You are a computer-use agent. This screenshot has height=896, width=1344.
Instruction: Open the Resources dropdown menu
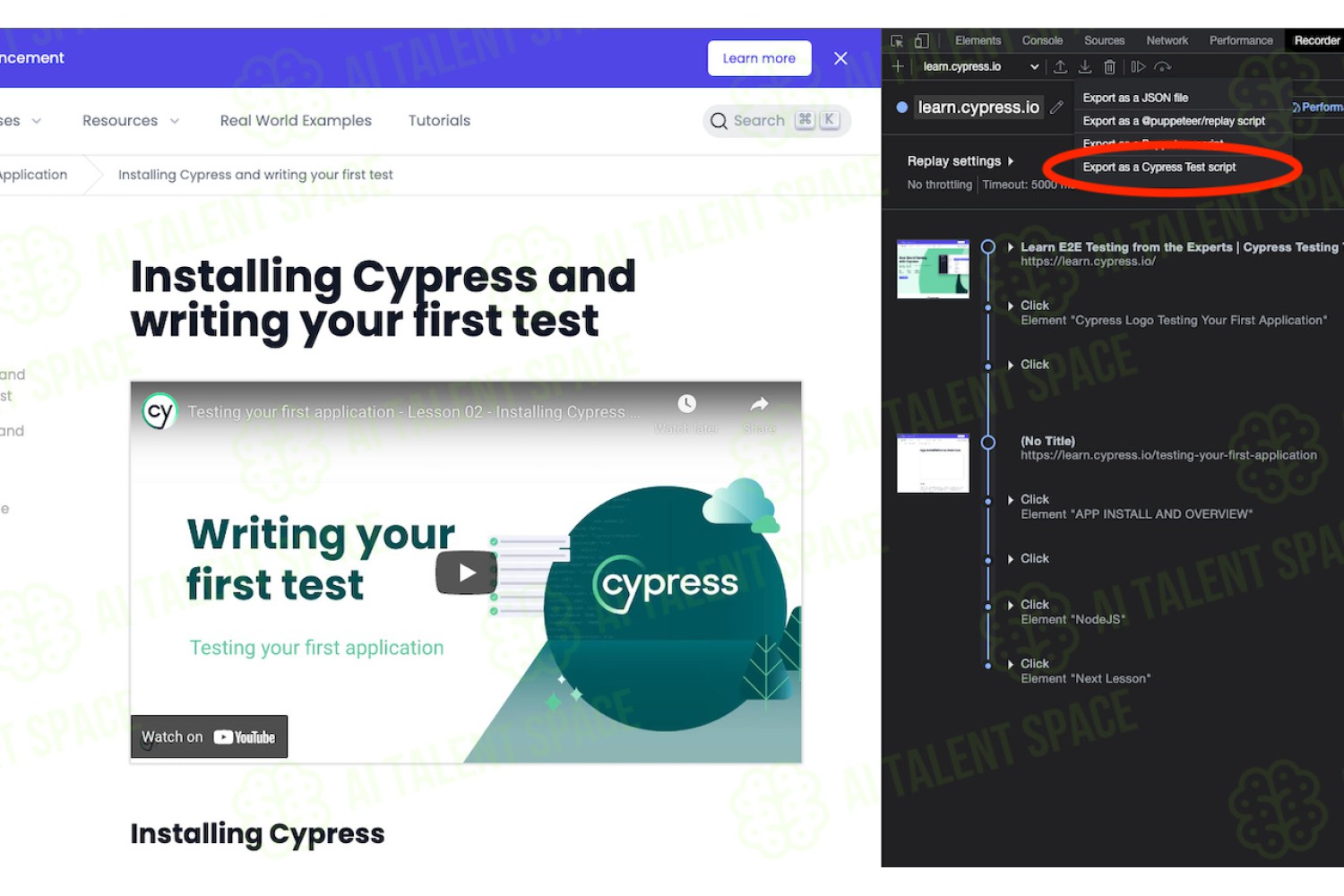[131, 121]
